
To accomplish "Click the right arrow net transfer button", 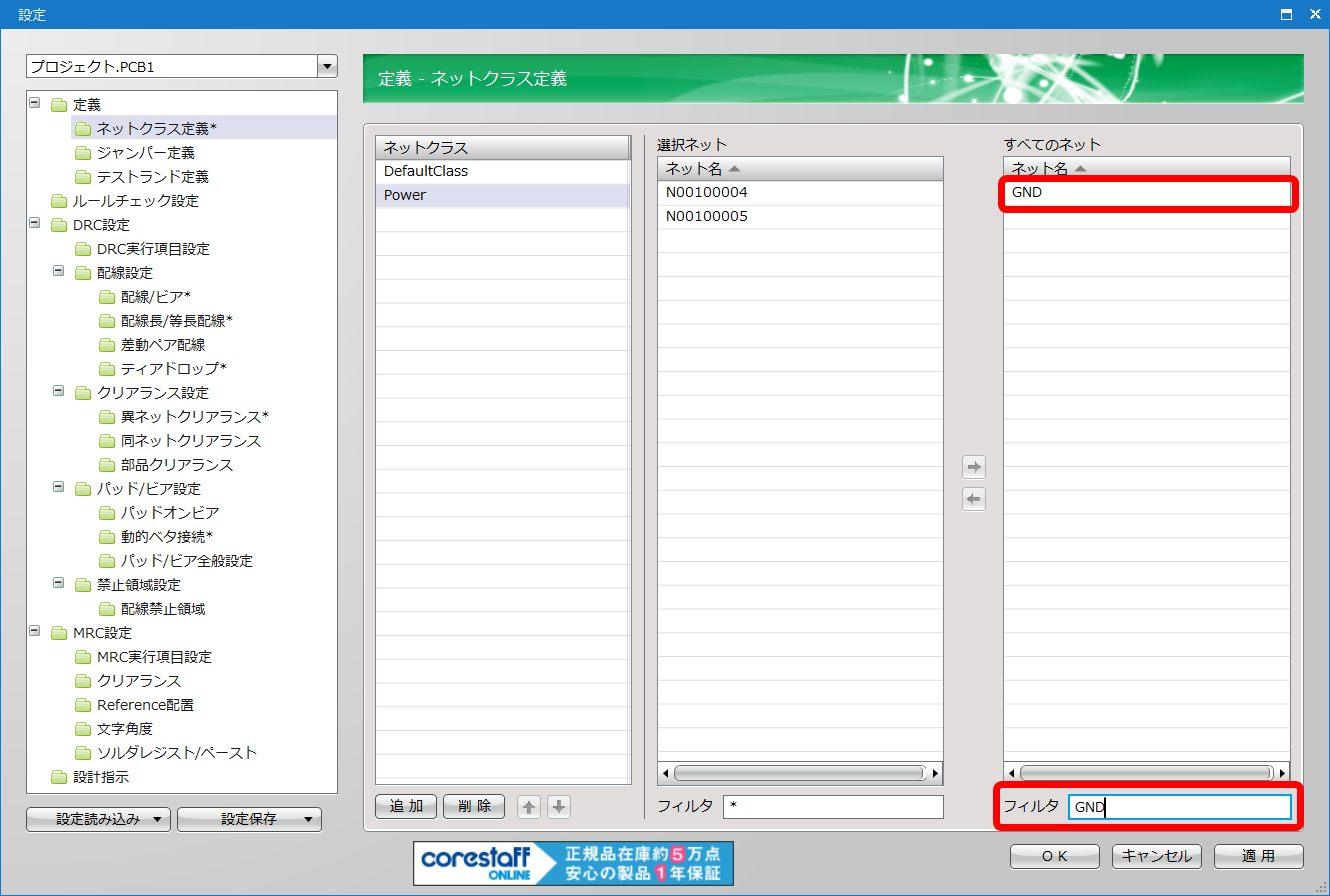I will click(x=973, y=467).
